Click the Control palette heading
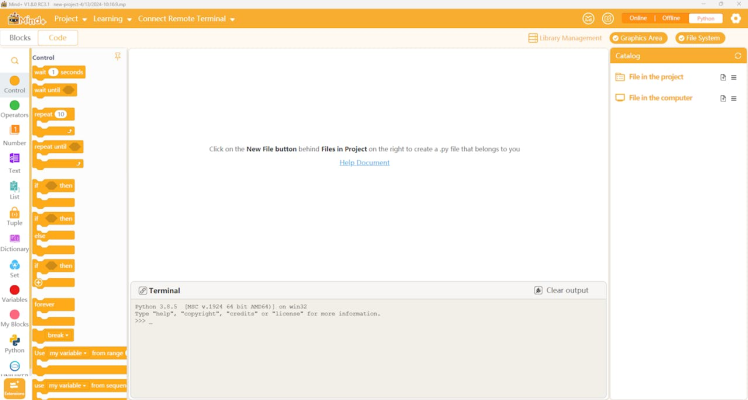This screenshot has height=400, width=748. 43,58
